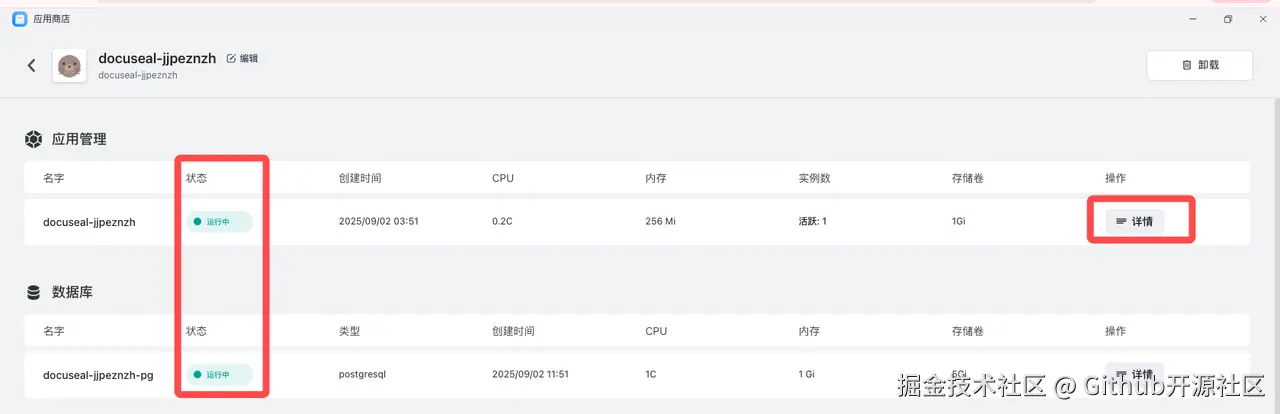
Task: Click the vertical scrollbar on the right
Action: click(x=1275, y=255)
